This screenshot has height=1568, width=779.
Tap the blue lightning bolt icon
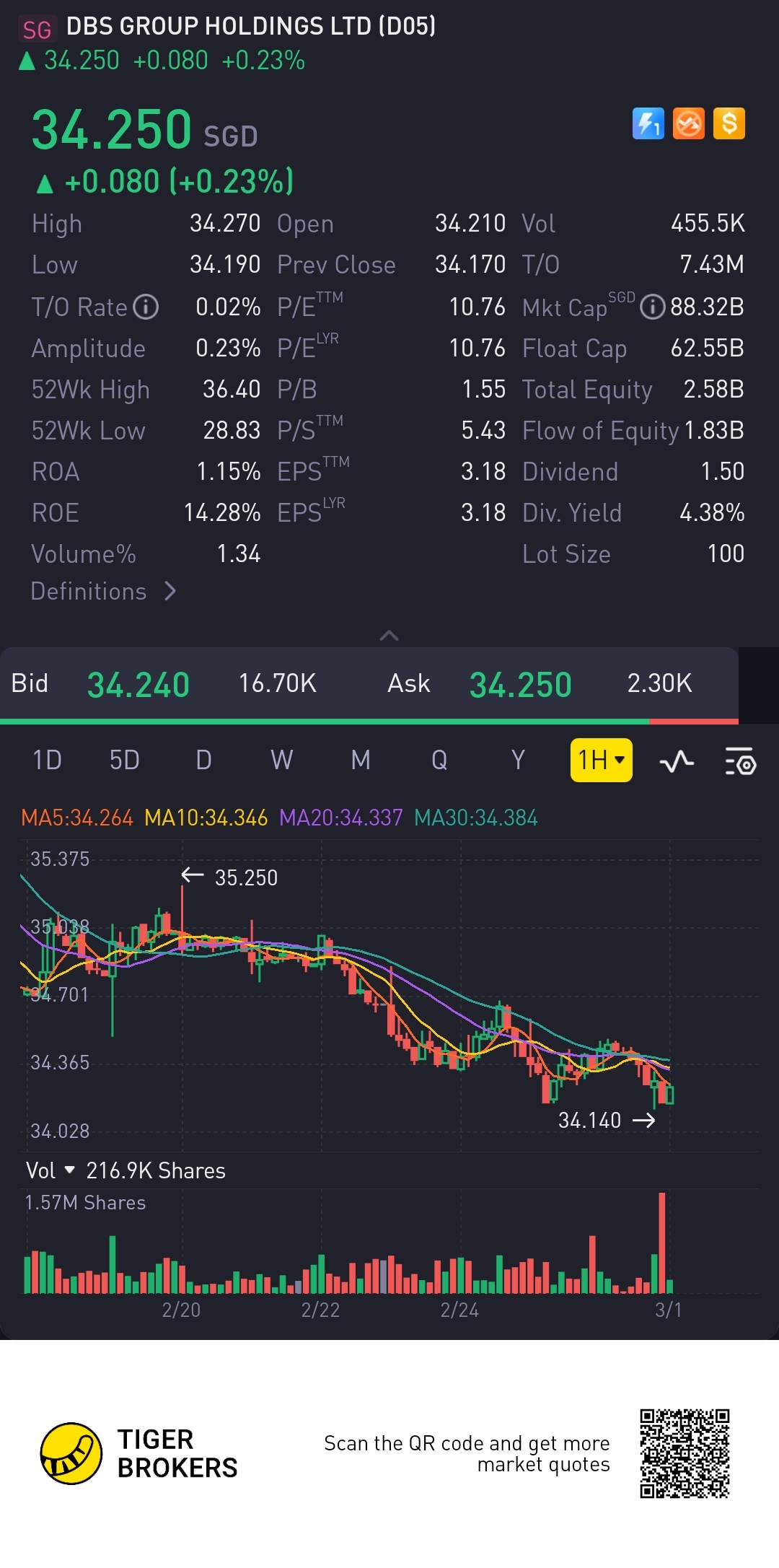pyautogui.click(x=648, y=123)
